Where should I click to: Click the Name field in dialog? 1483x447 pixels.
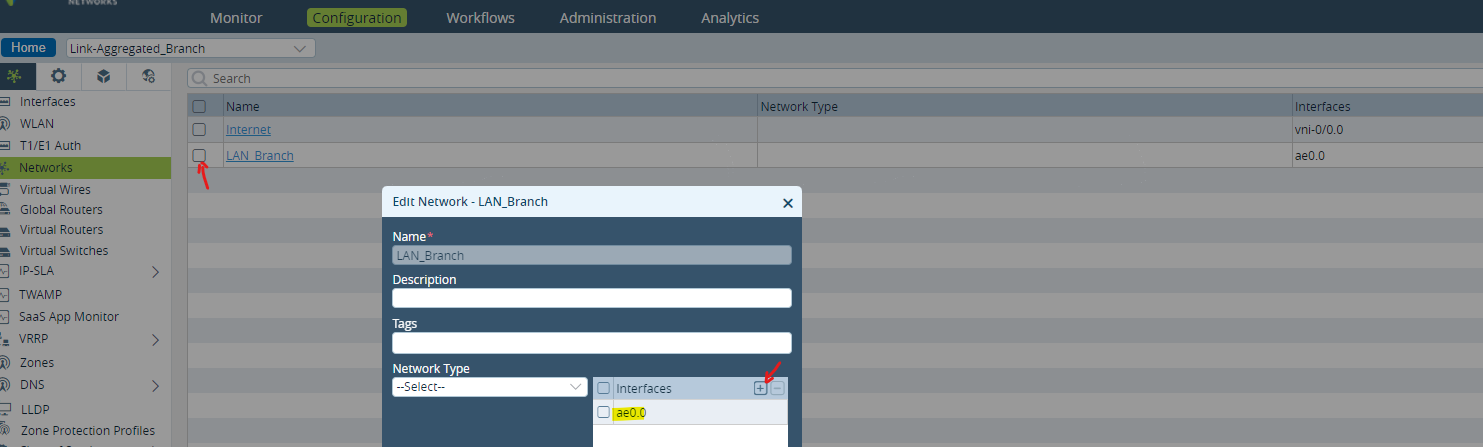point(592,255)
